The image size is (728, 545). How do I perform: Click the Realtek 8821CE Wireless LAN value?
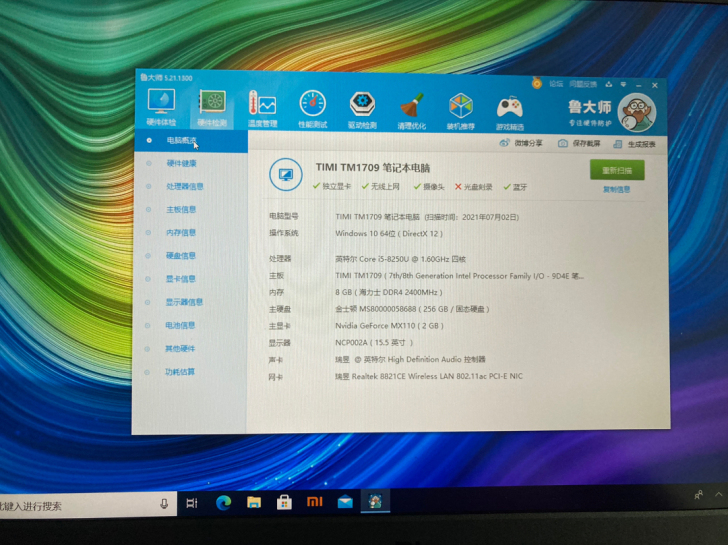click(x=429, y=376)
